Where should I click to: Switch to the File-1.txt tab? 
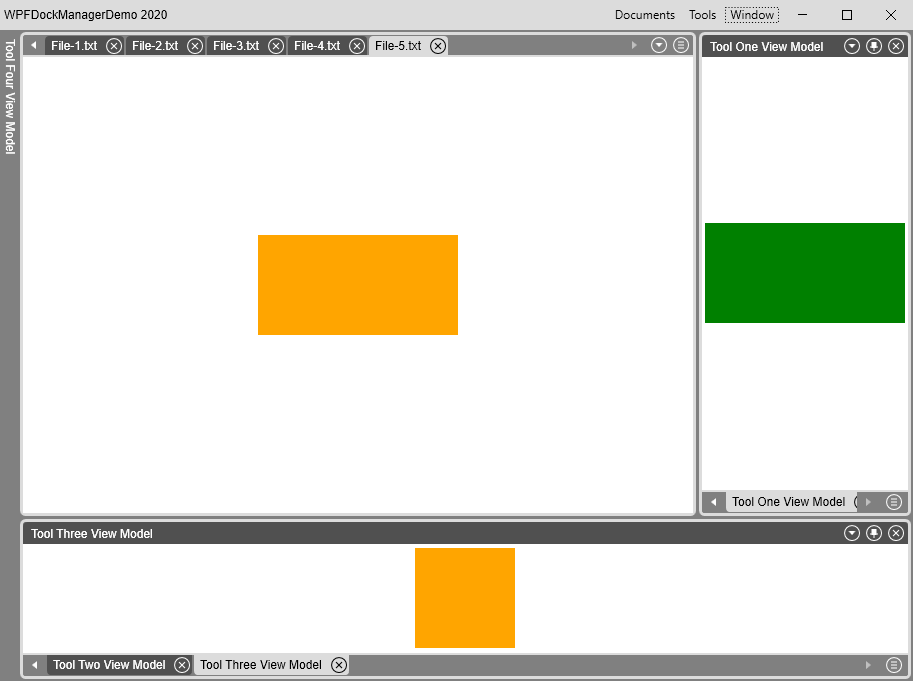pos(74,46)
